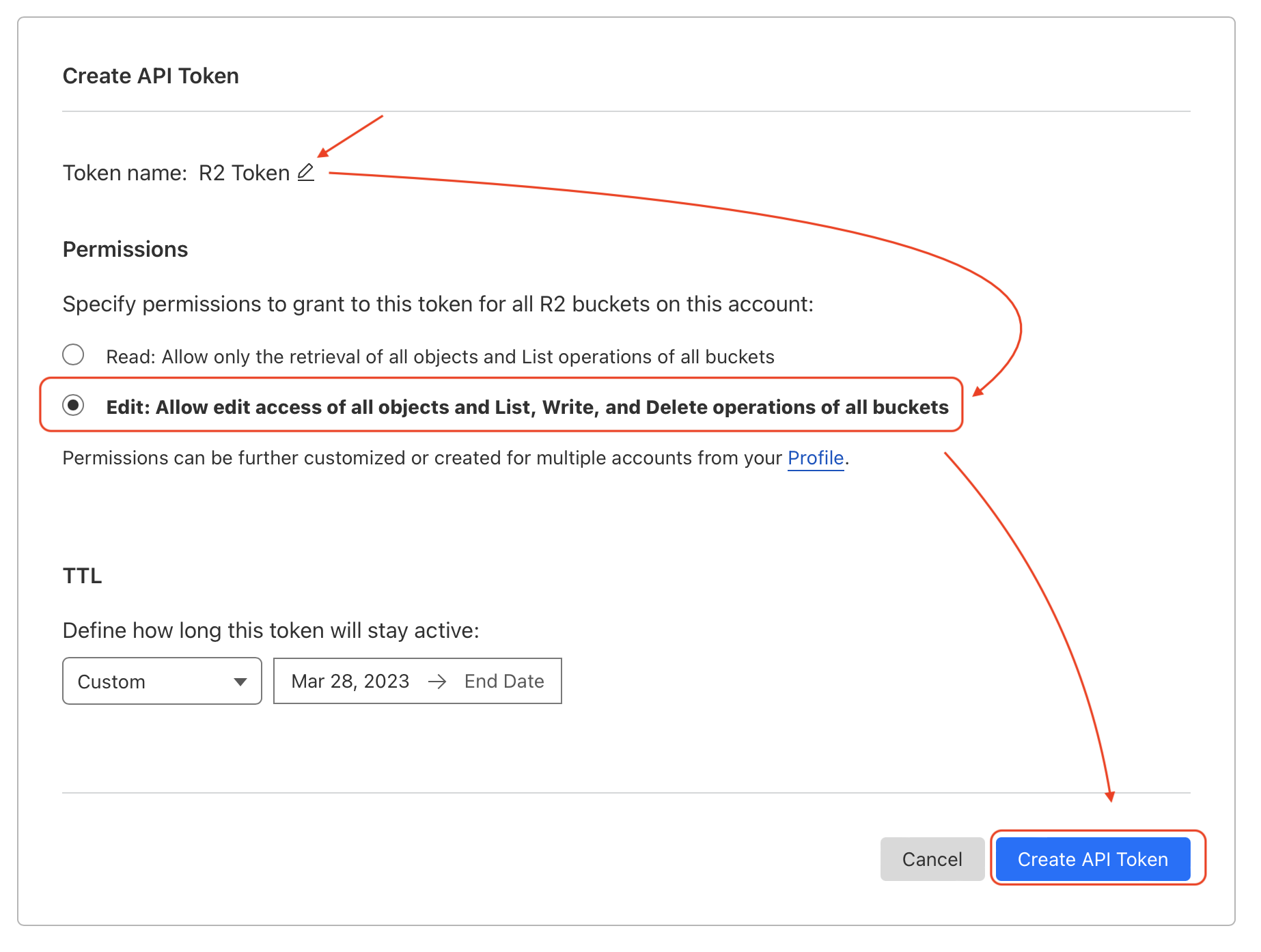Select the Edit permission radio button
Viewport: 1261px width, 952px height.
coord(73,406)
